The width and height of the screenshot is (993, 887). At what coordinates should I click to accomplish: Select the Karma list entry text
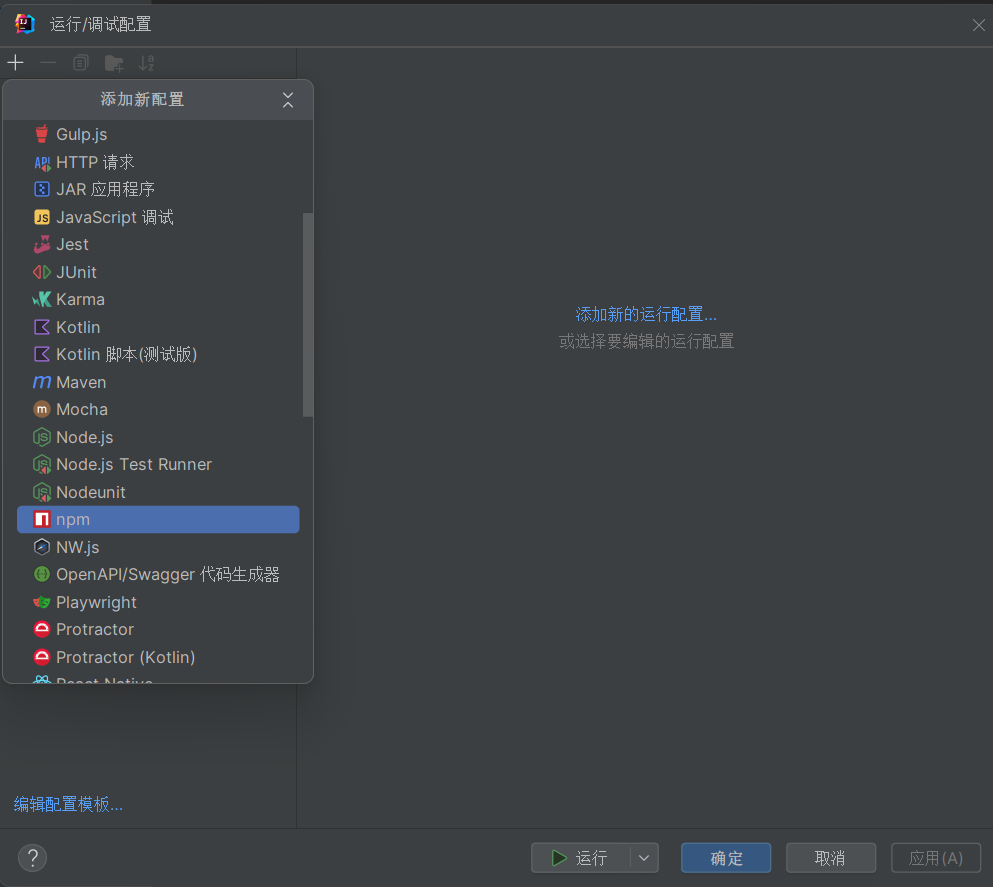80,299
